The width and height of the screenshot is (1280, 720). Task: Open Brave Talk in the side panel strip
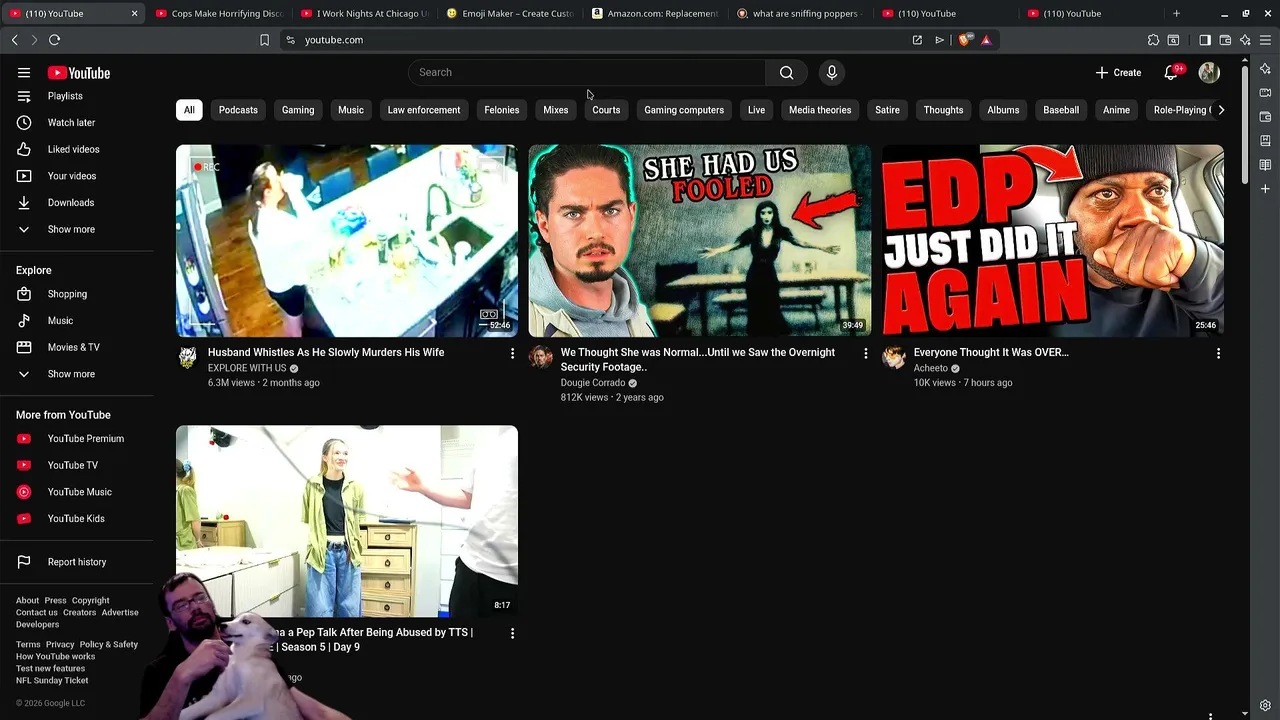[x=1265, y=93]
